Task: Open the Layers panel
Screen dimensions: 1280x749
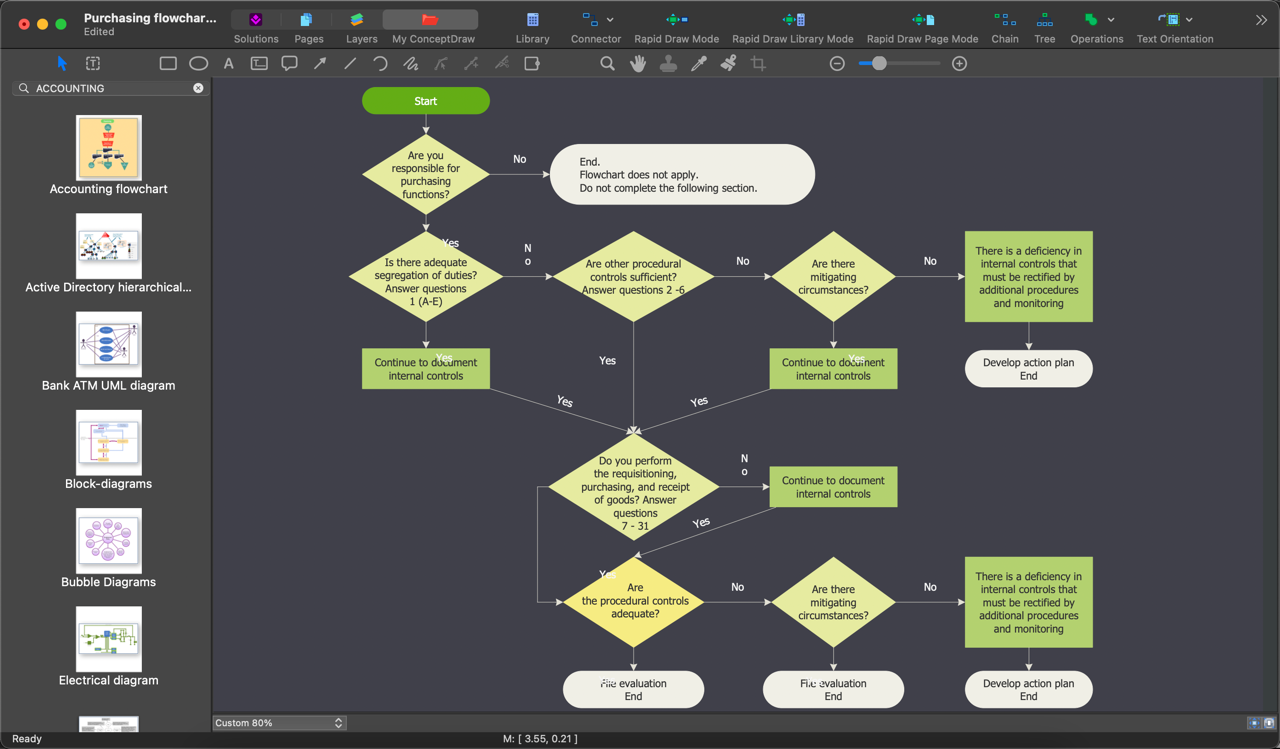Action: [361, 26]
